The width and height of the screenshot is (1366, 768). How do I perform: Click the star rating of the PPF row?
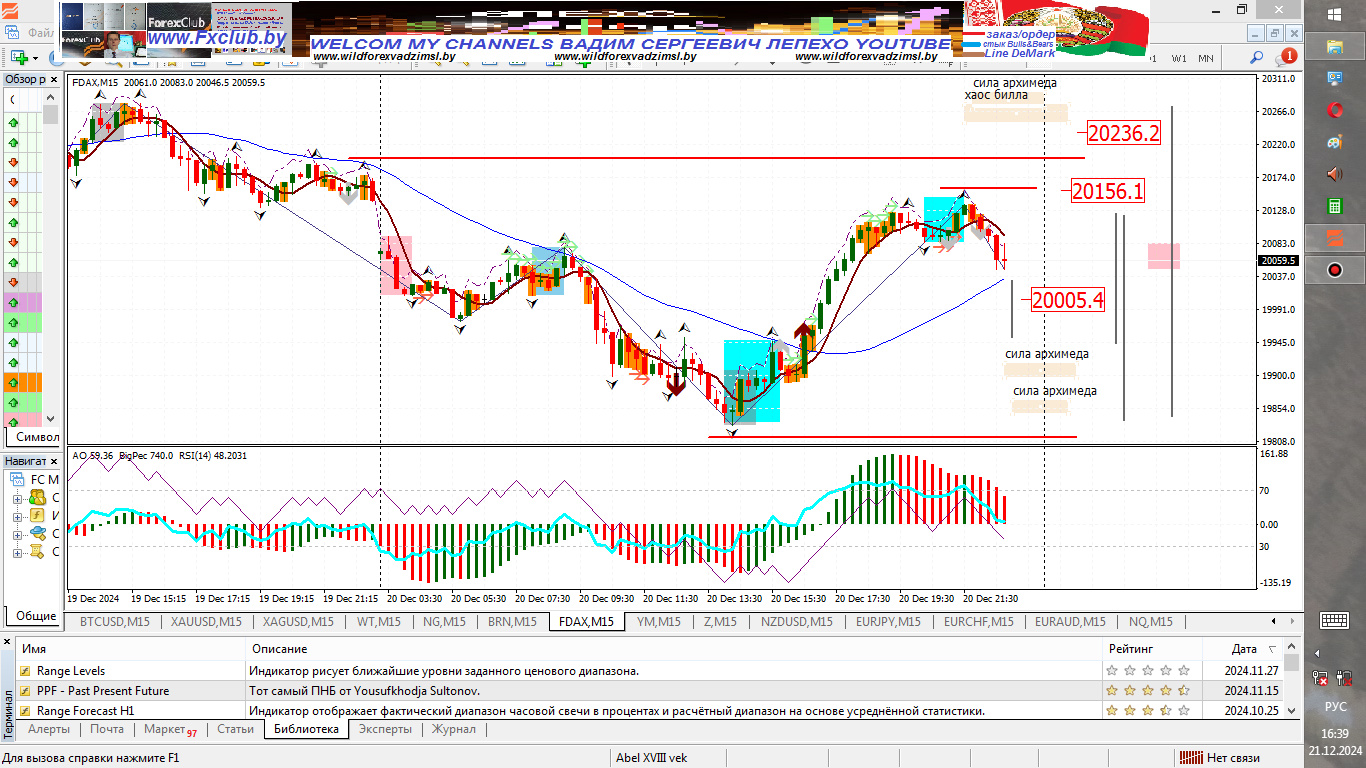coord(1147,691)
